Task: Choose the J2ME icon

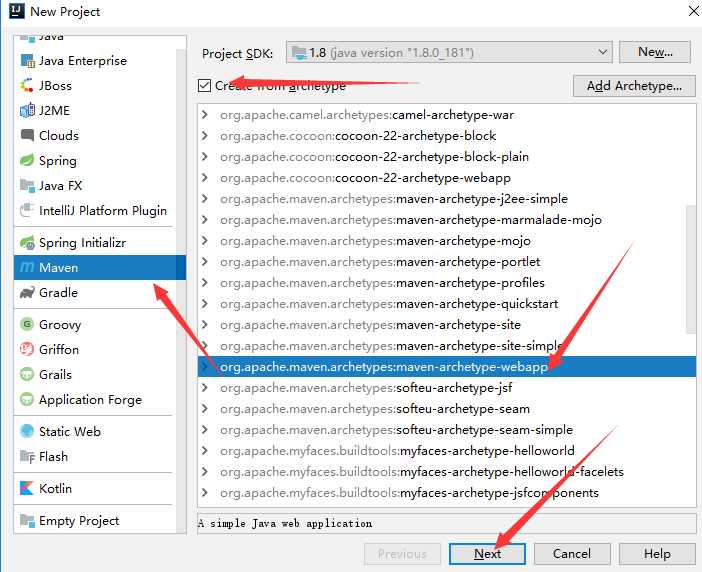Action: 27,111
